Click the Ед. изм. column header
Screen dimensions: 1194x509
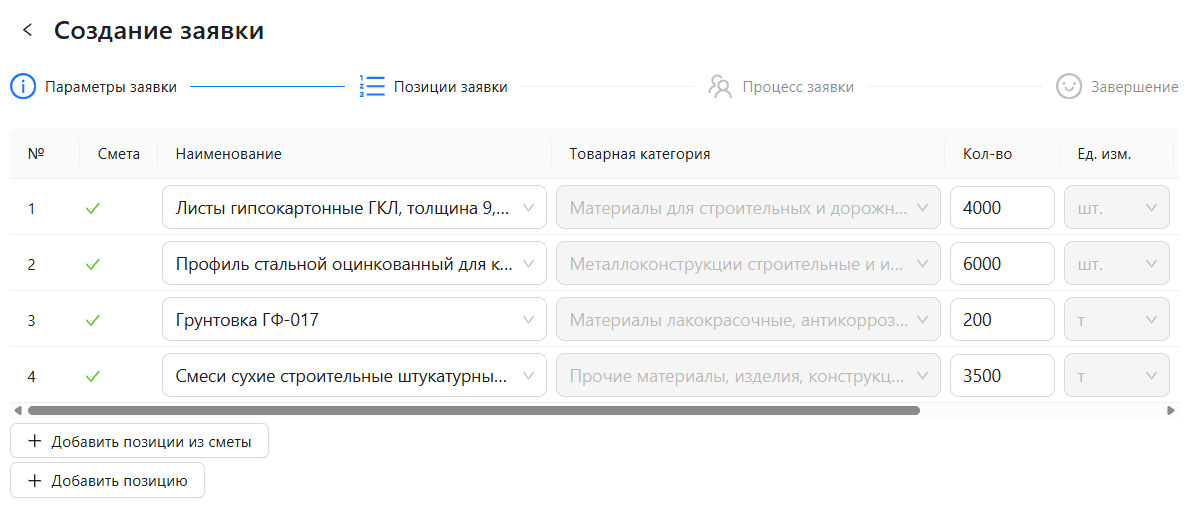(x=1104, y=154)
